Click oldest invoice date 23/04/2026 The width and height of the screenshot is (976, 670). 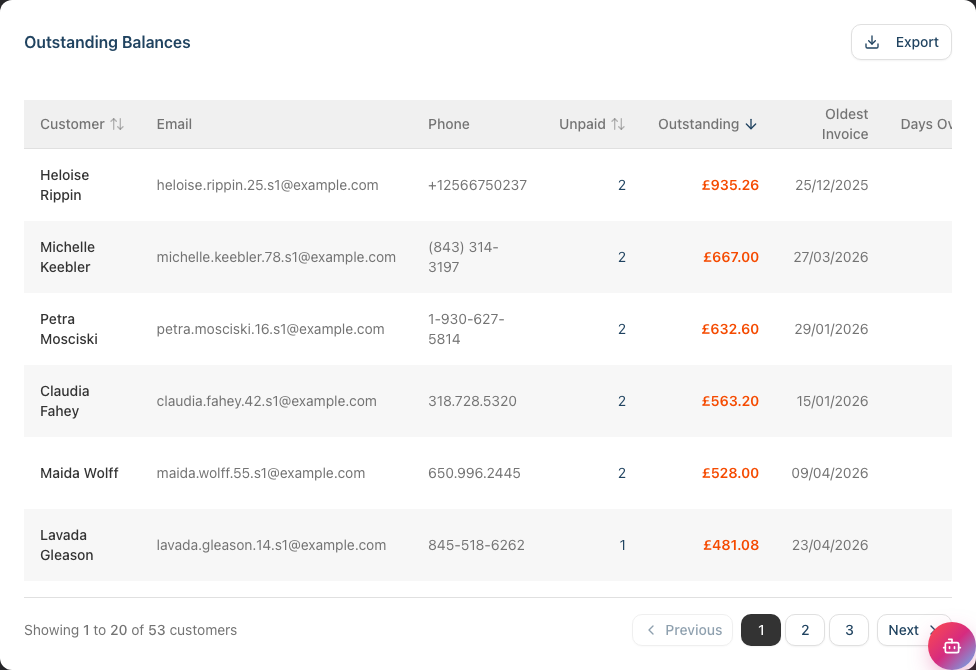coord(830,545)
